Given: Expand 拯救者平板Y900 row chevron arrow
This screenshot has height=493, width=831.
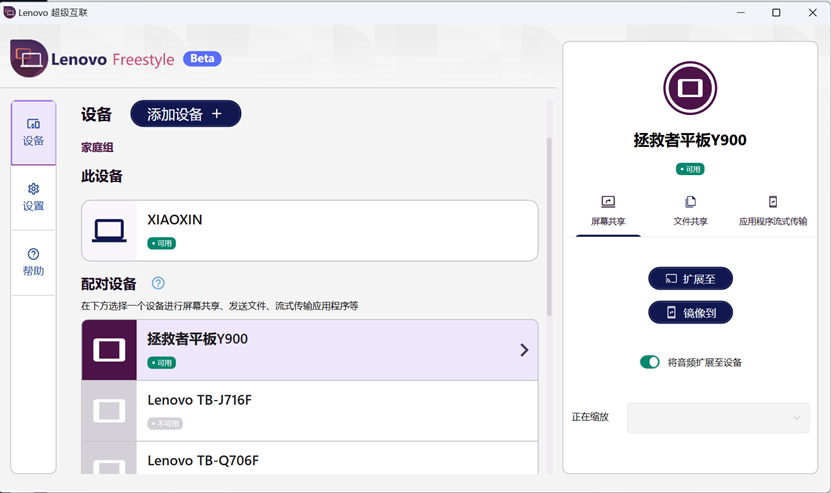Looking at the screenshot, I should pyautogui.click(x=524, y=350).
